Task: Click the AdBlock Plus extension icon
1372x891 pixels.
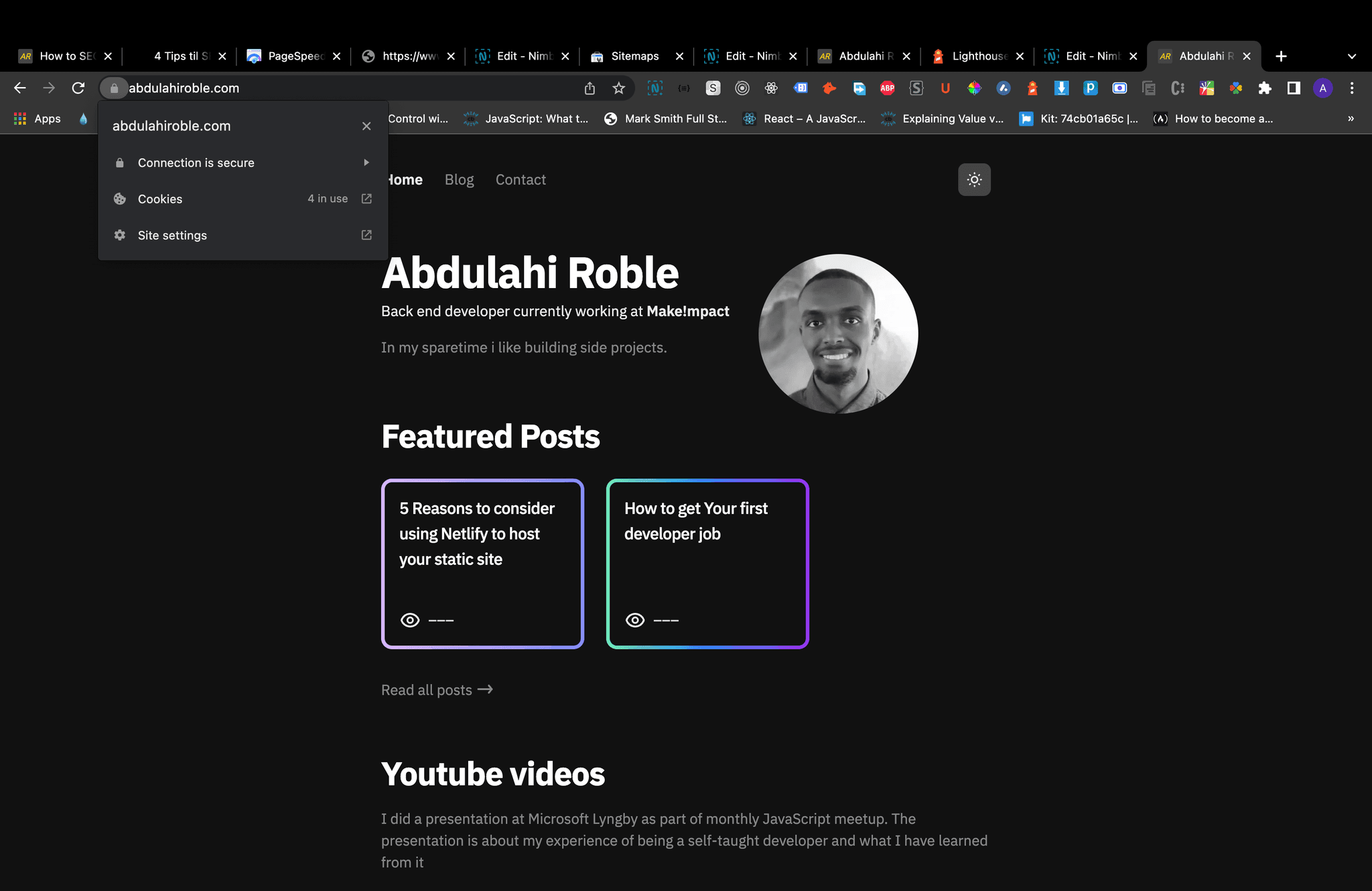Action: (887, 88)
